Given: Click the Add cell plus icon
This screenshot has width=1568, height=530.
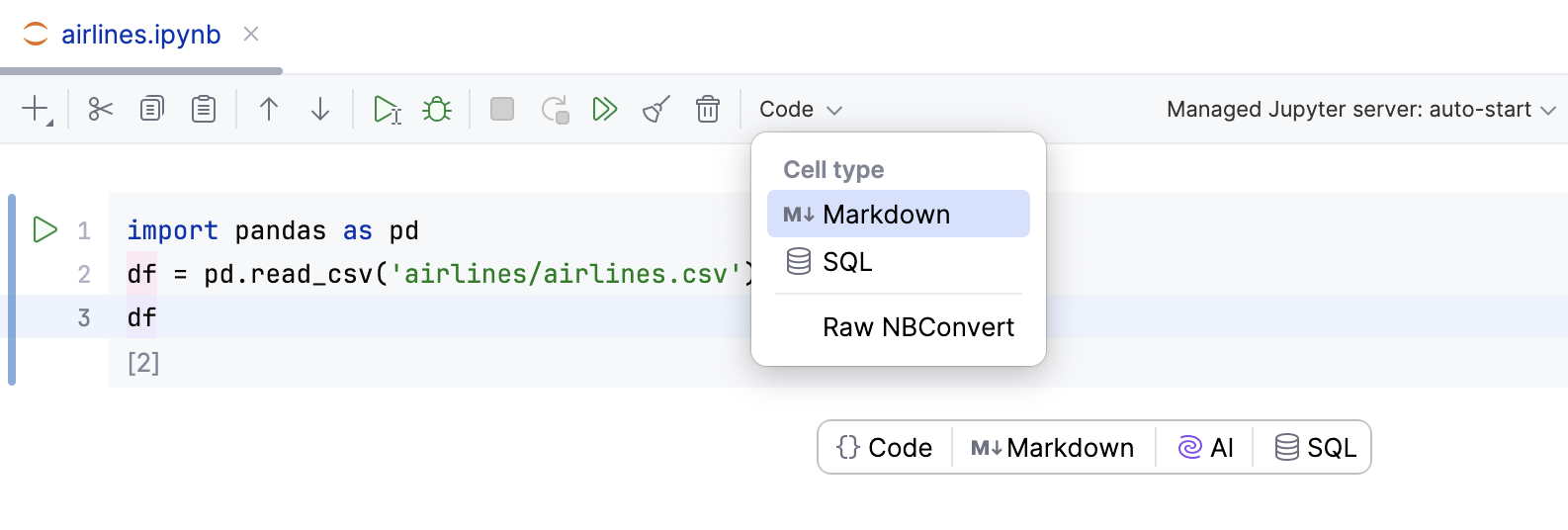Looking at the screenshot, I should pos(37,109).
